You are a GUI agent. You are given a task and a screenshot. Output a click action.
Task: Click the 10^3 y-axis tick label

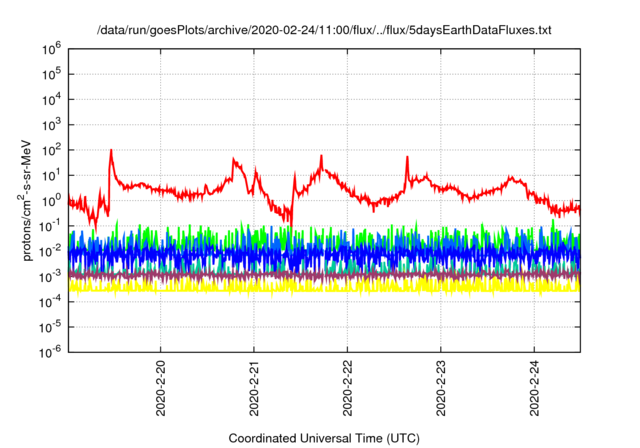tap(51, 125)
